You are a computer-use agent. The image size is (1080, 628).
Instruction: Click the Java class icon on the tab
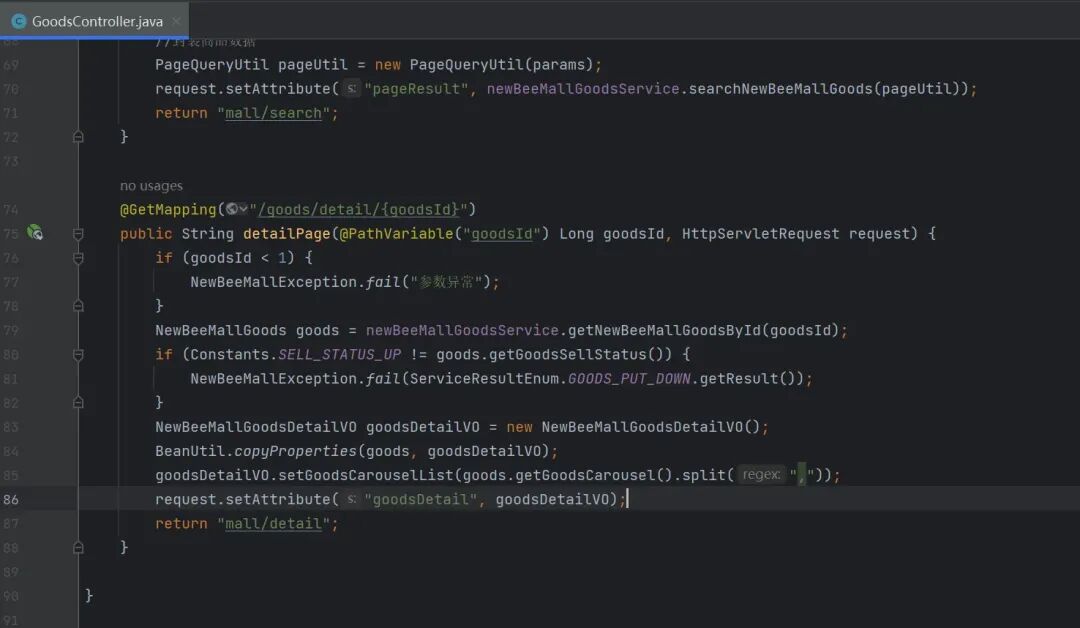[19, 21]
